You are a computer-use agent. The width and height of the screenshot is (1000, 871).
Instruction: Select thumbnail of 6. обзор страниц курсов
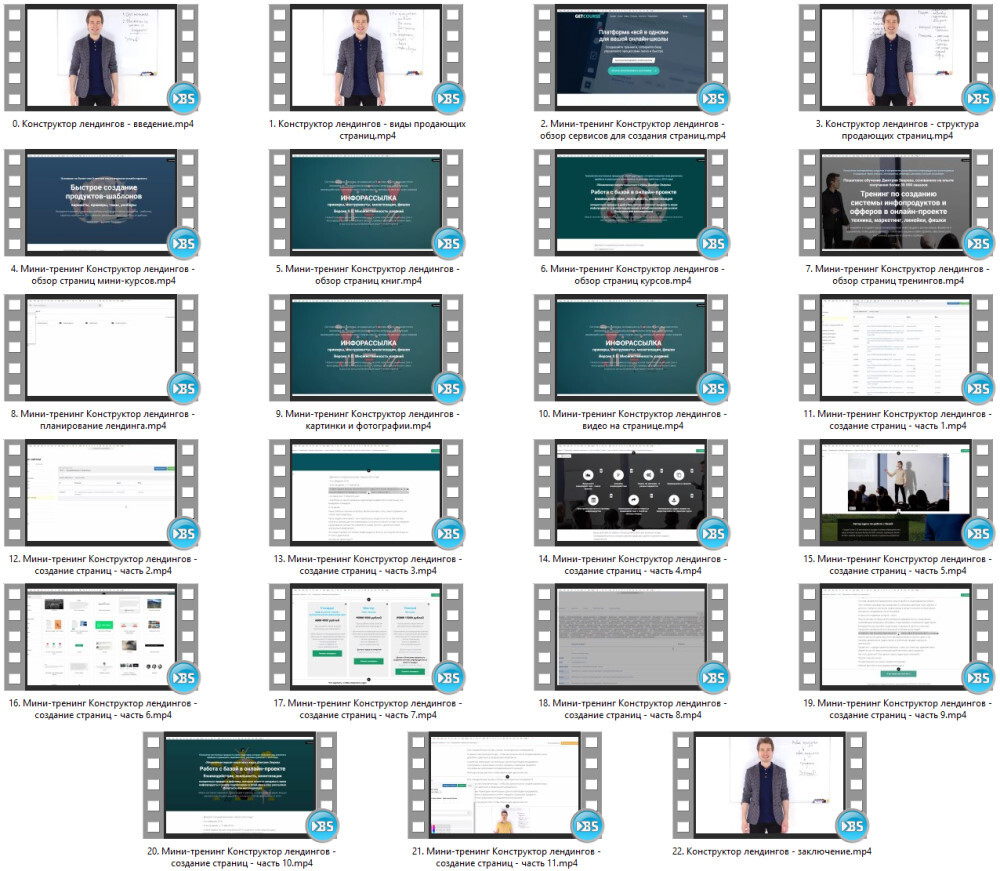tap(631, 203)
